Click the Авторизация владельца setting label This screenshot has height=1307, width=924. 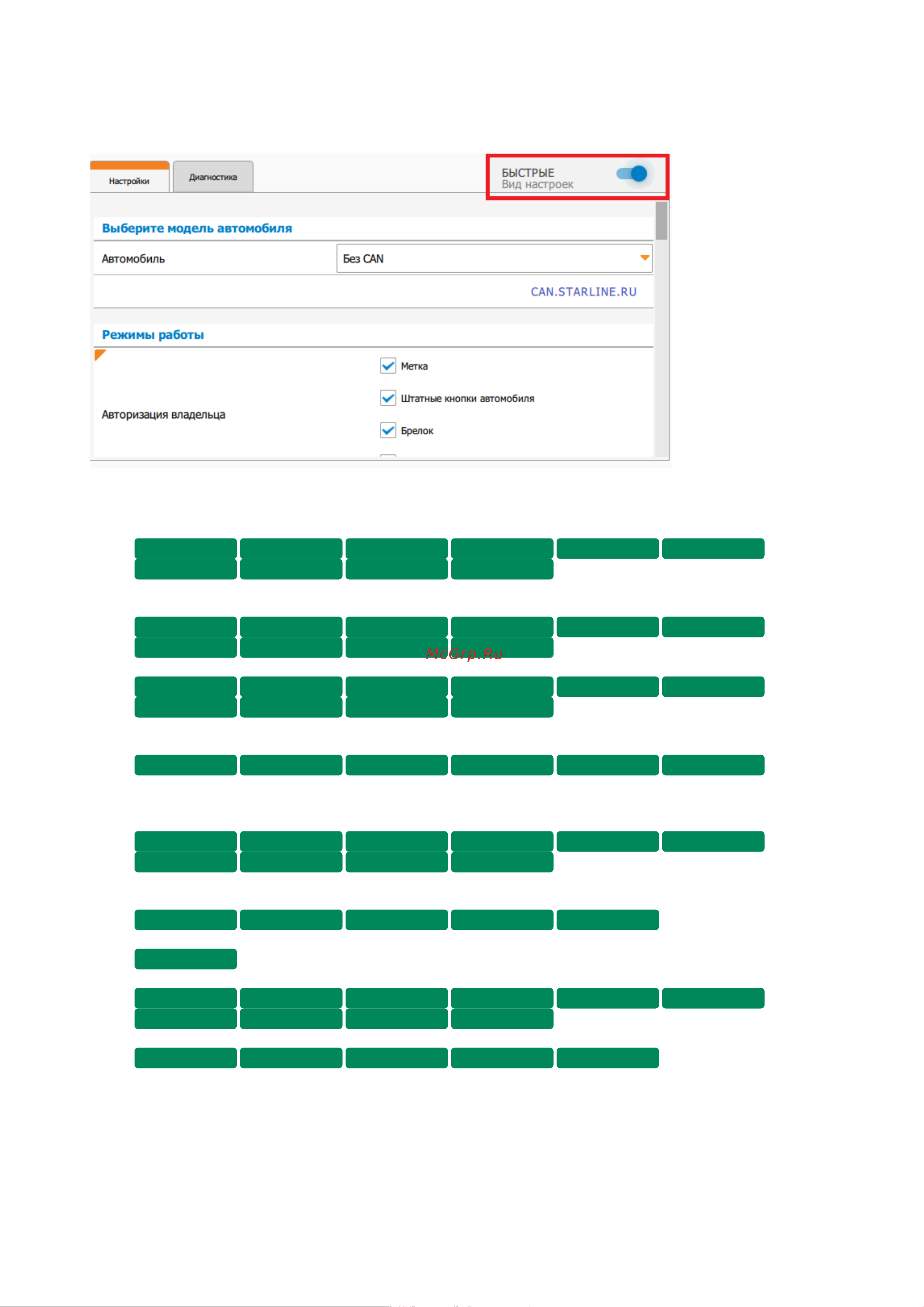point(163,415)
